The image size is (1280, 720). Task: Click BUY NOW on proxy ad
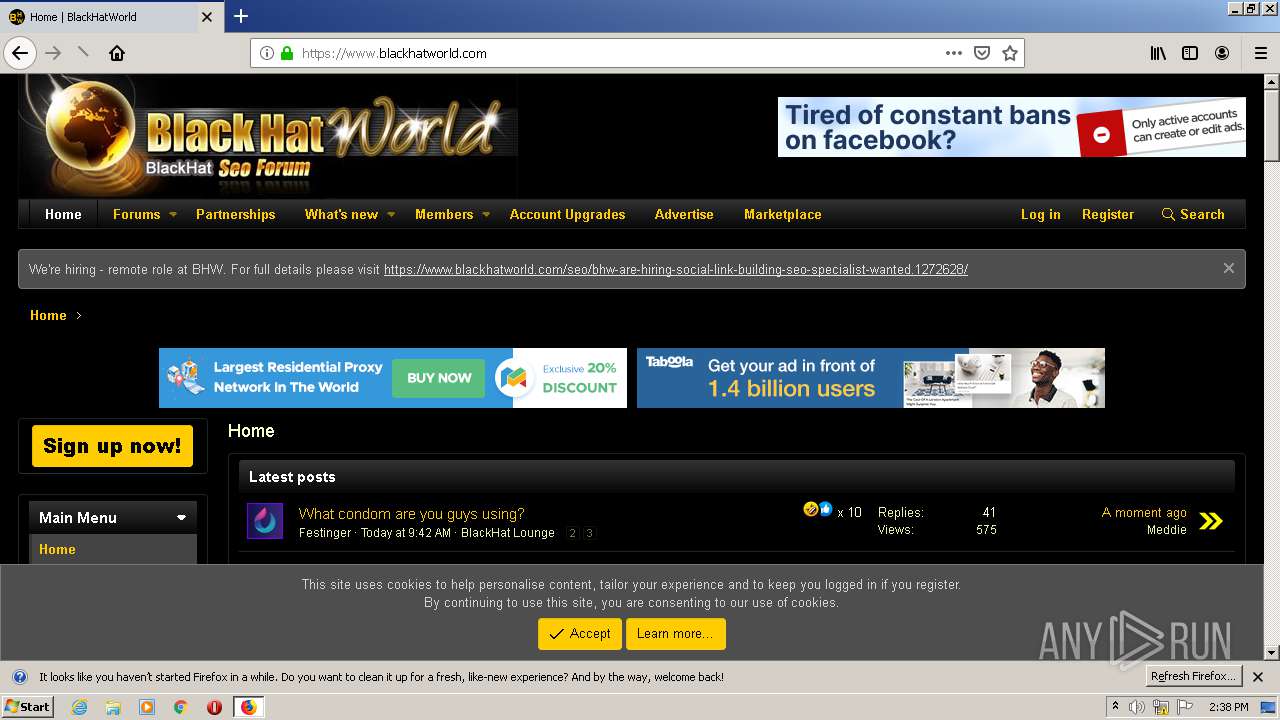(x=439, y=378)
